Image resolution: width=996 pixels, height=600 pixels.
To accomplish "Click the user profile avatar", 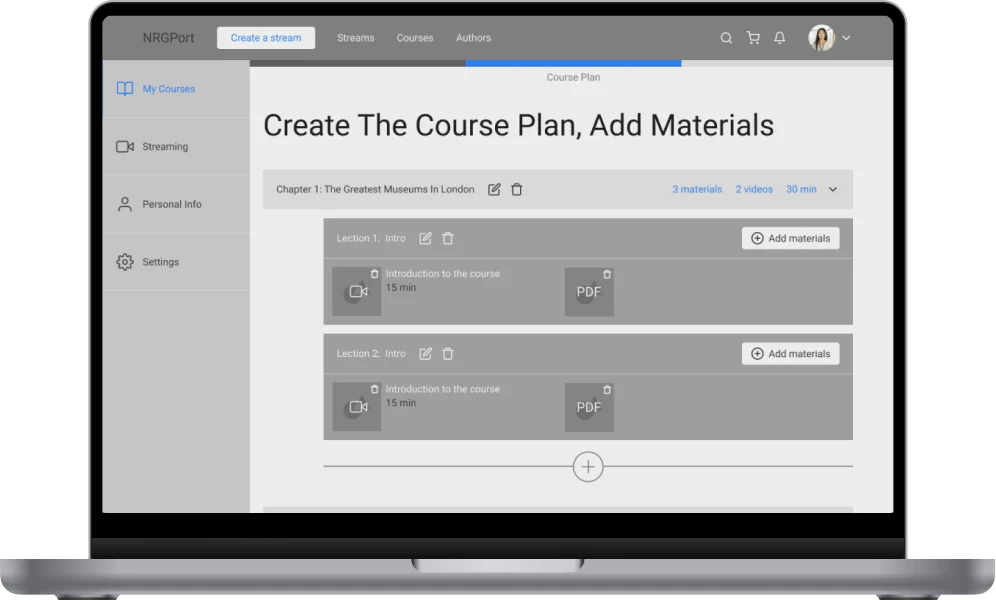I will coord(821,38).
